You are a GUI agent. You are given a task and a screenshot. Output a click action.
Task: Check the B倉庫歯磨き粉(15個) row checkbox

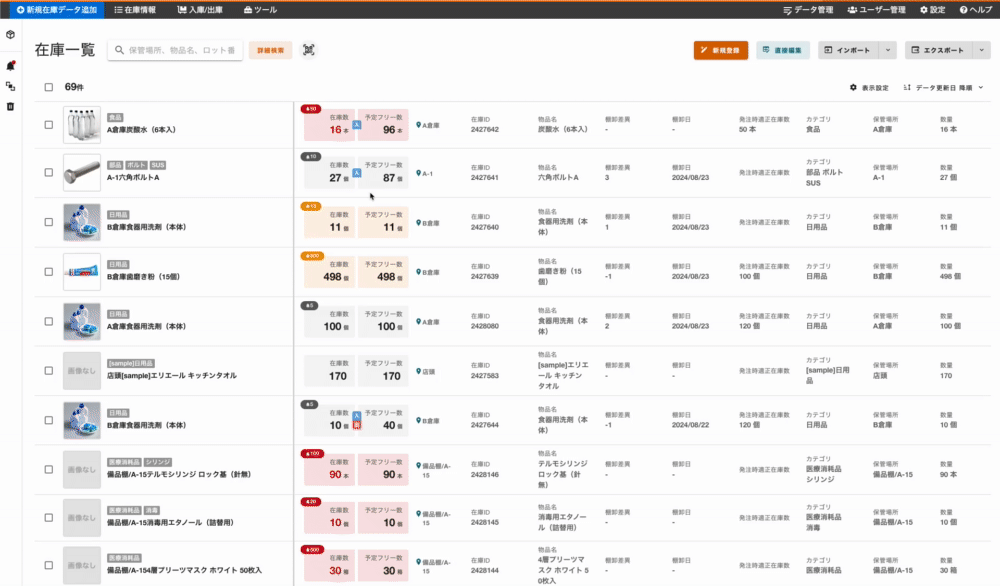click(x=48, y=272)
